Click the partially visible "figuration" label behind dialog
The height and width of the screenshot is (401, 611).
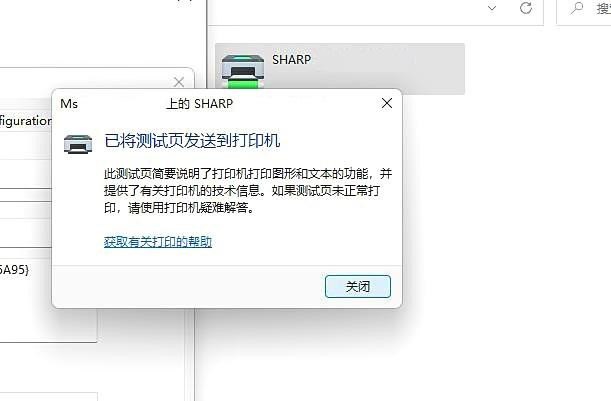pyautogui.click(x=25, y=121)
